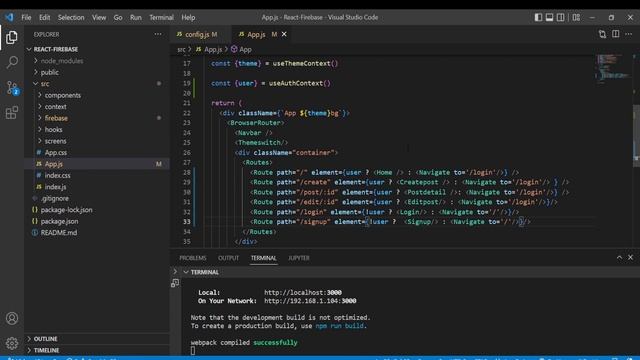Open the Run menu
This screenshot has height=360, width=640.
pyautogui.click(x=136, y=17)
